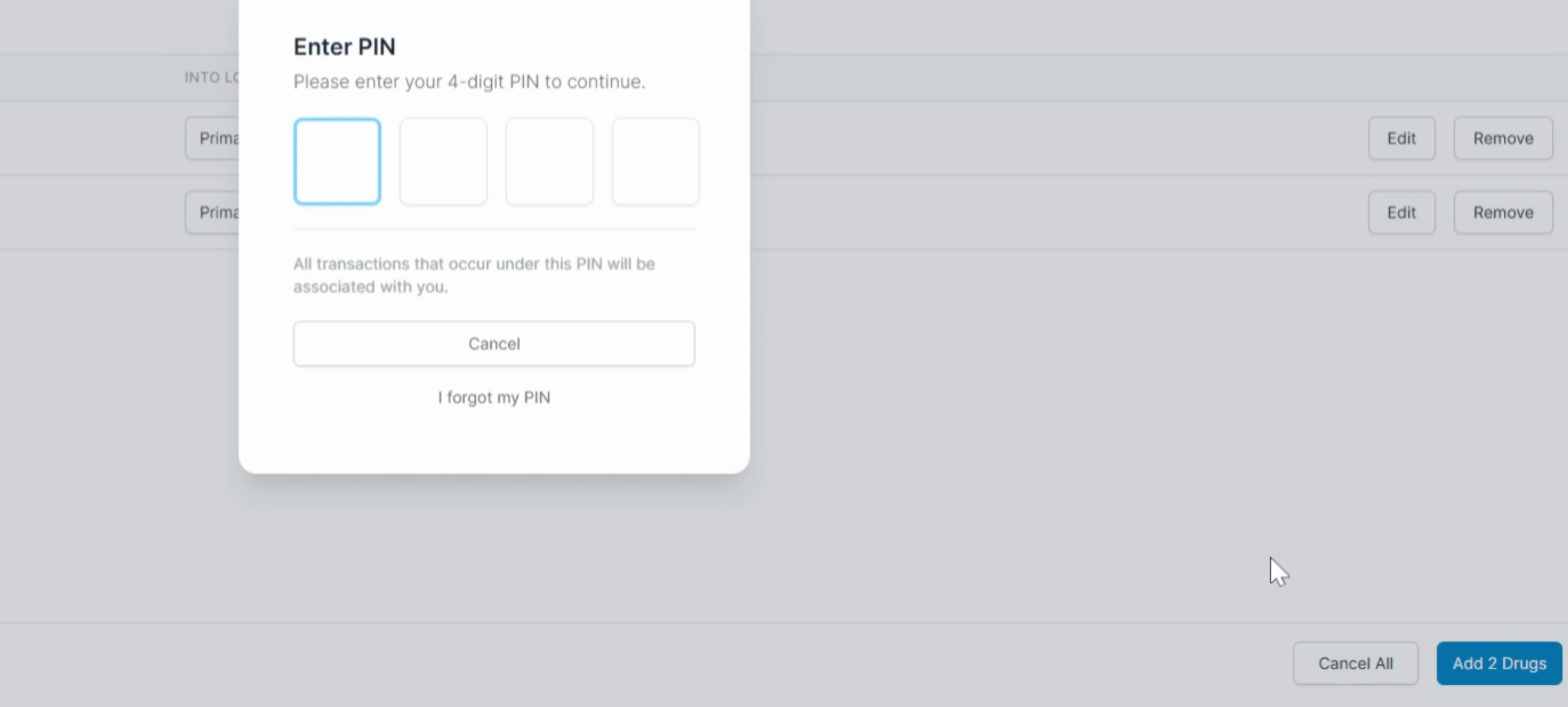Select the third PIN digit box
Viewport: 1568px width, 707px height.
(x=550, y=161)
